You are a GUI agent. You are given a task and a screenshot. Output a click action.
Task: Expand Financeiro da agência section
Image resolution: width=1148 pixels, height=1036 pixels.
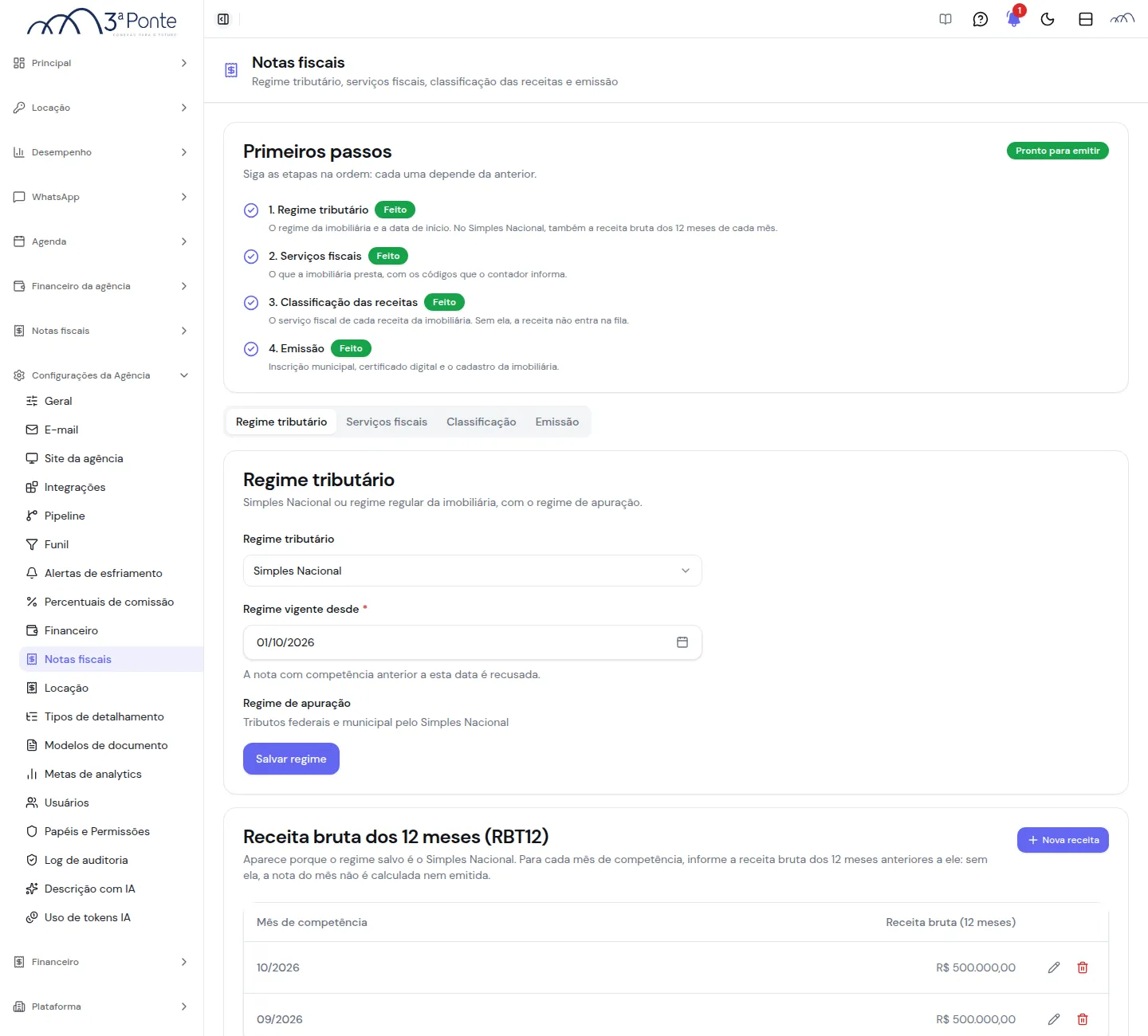pos(101,286)
